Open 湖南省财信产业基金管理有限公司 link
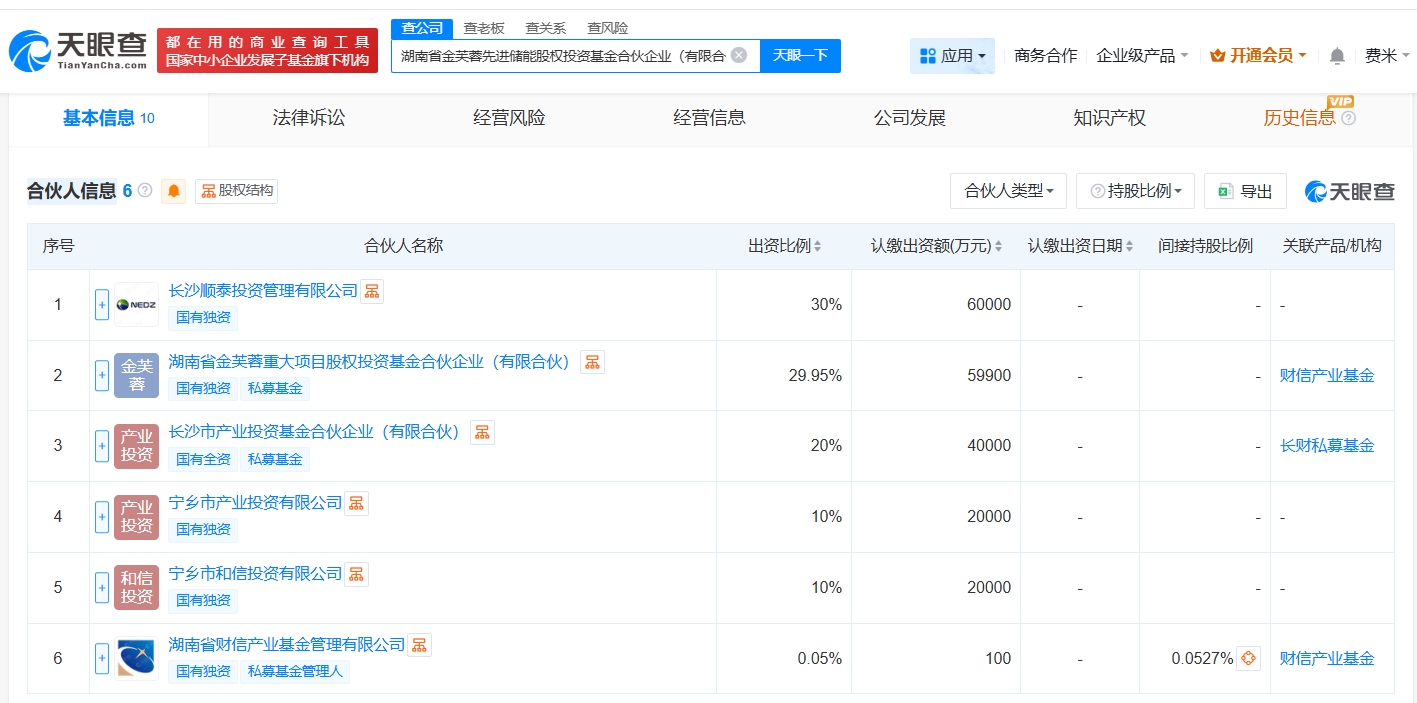 pos(287,645)
